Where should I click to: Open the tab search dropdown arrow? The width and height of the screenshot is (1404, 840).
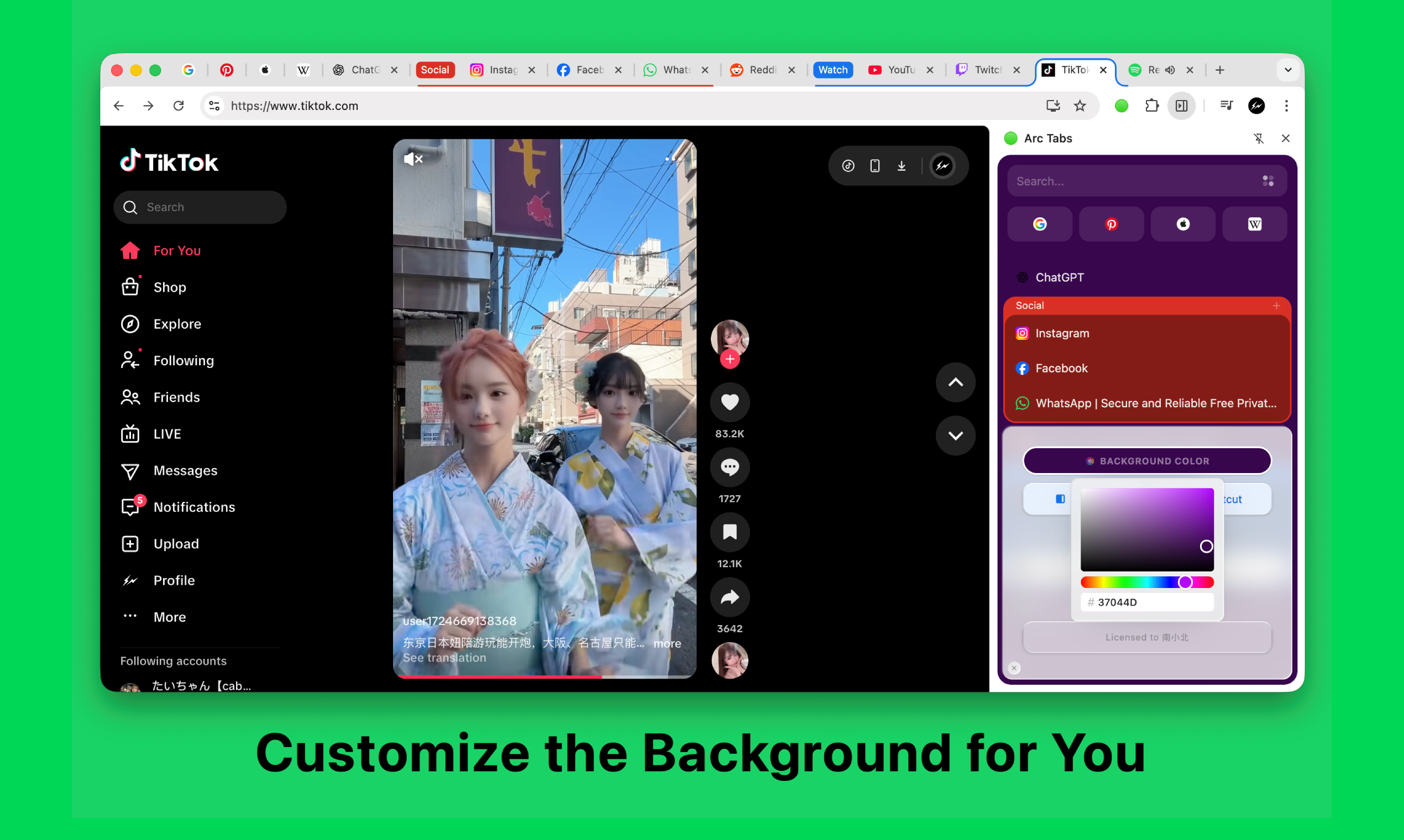point(1287,70)
